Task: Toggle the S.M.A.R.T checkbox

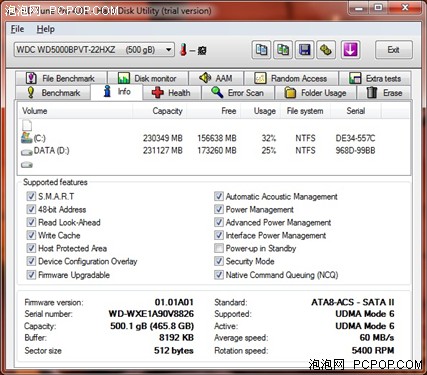Action: point(31,196)
